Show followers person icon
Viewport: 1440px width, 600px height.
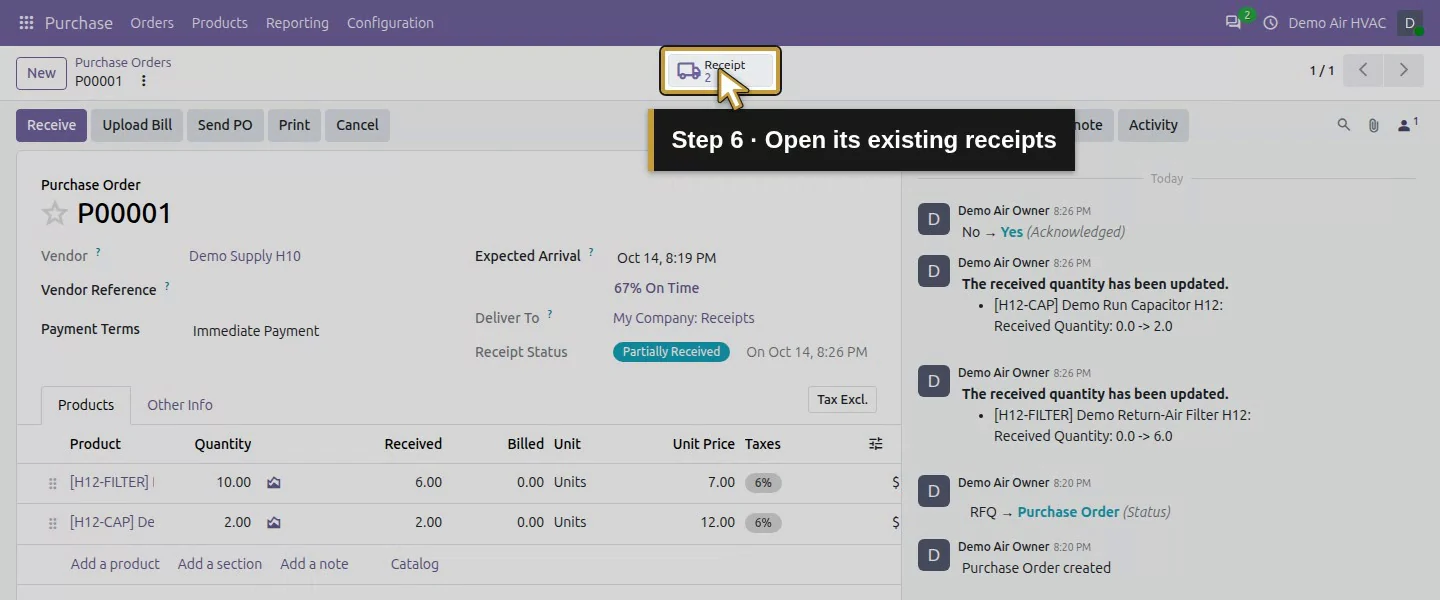tap(1407, 125)
